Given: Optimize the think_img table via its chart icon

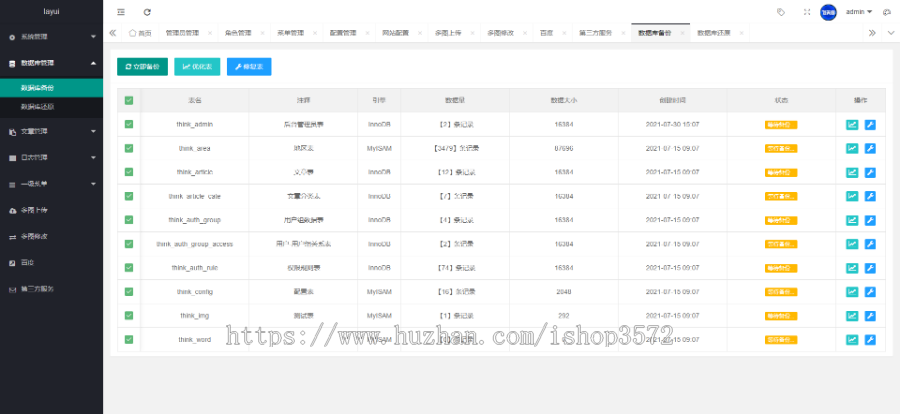Looking at the screenshot, I should [852, 316].
